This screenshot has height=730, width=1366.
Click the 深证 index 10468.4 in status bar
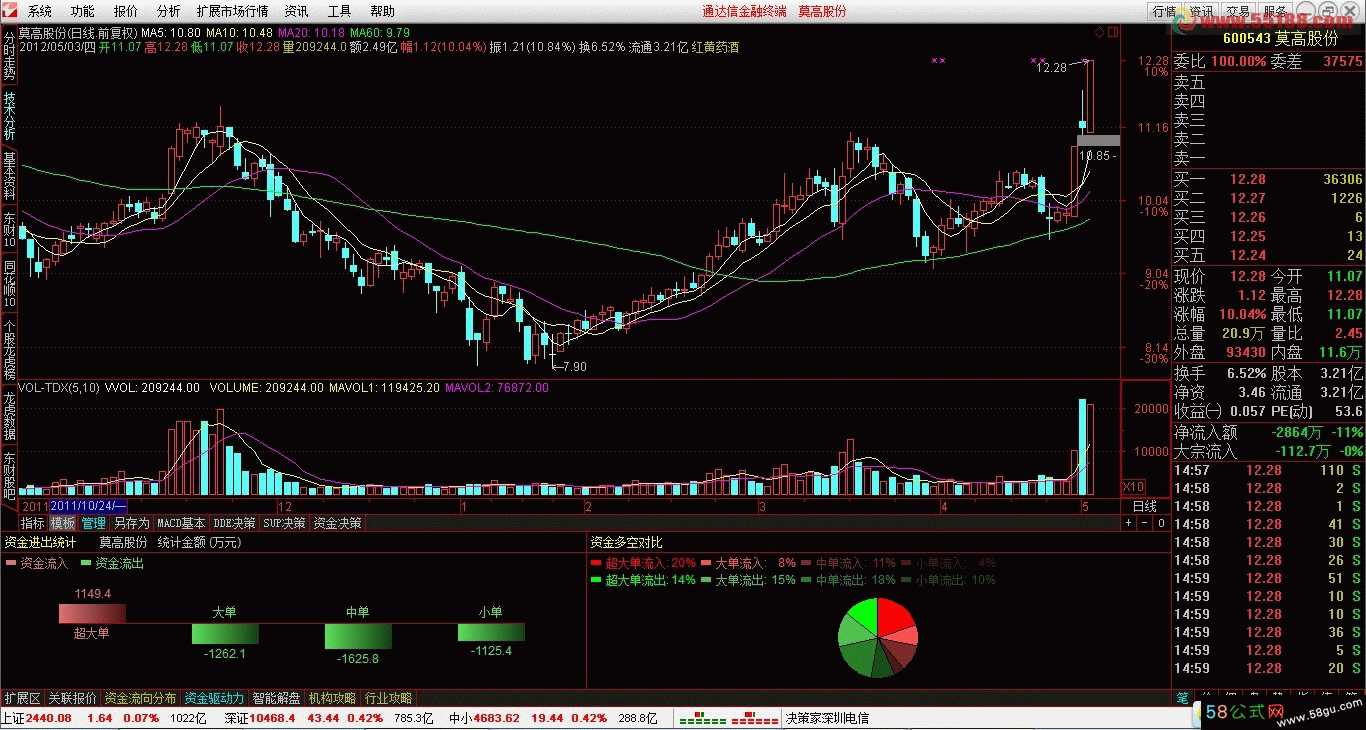[261, 718]
